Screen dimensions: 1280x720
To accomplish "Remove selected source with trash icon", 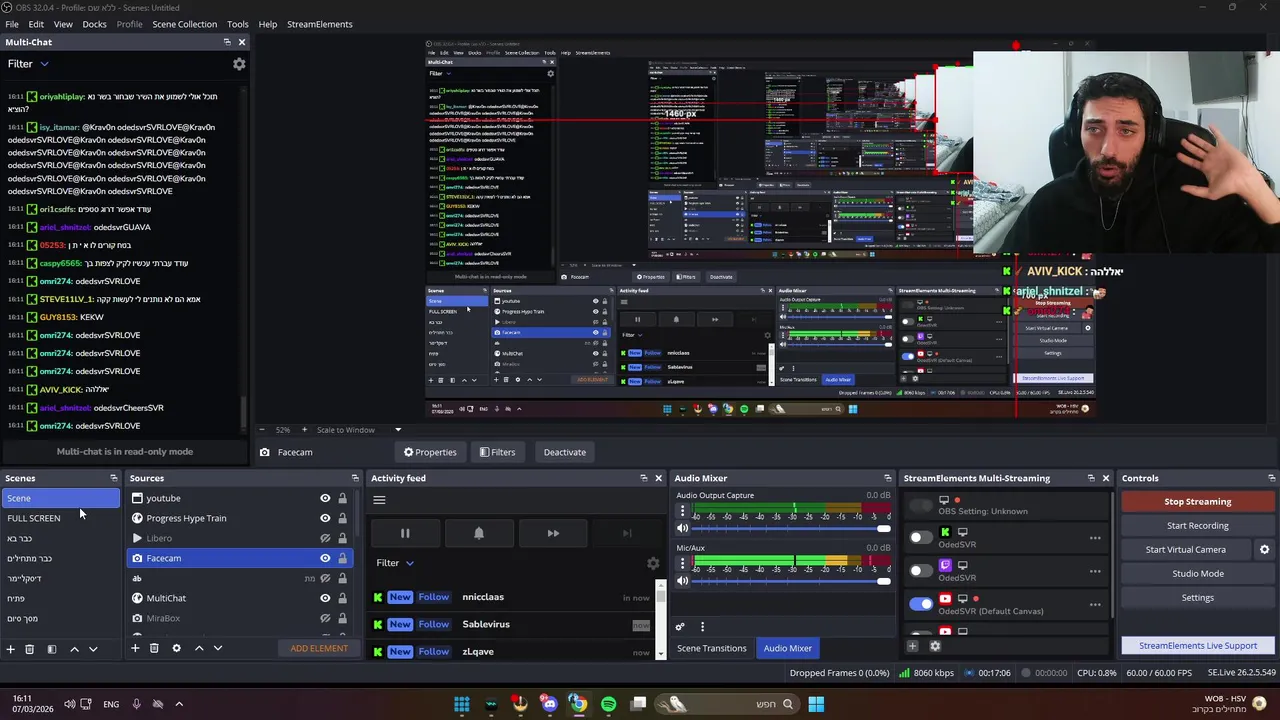I will tap(154, 648).
